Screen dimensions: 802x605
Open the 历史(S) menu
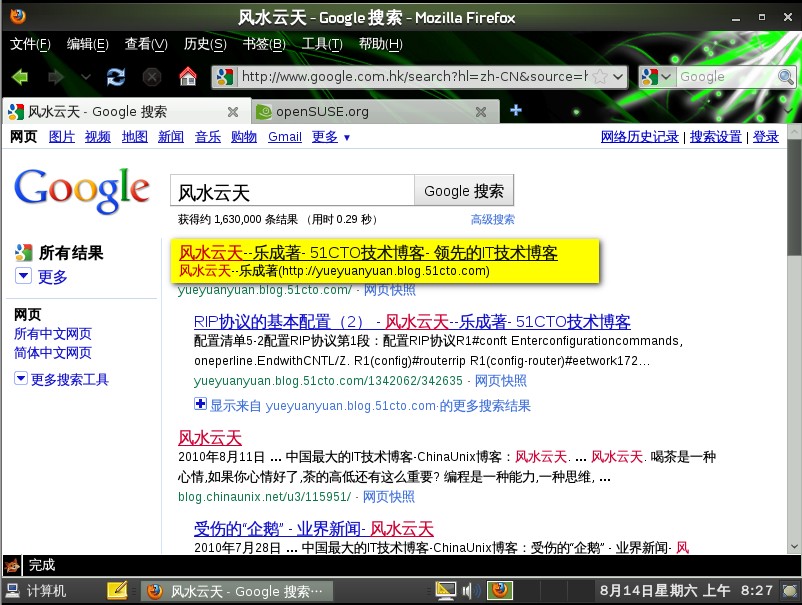click(x=205, y=44)
